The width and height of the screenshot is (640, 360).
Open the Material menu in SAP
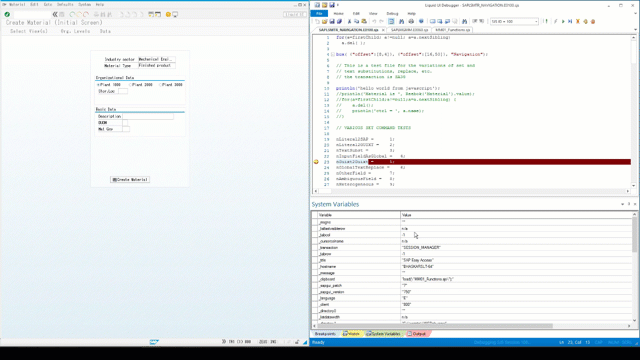coord(17,4)
